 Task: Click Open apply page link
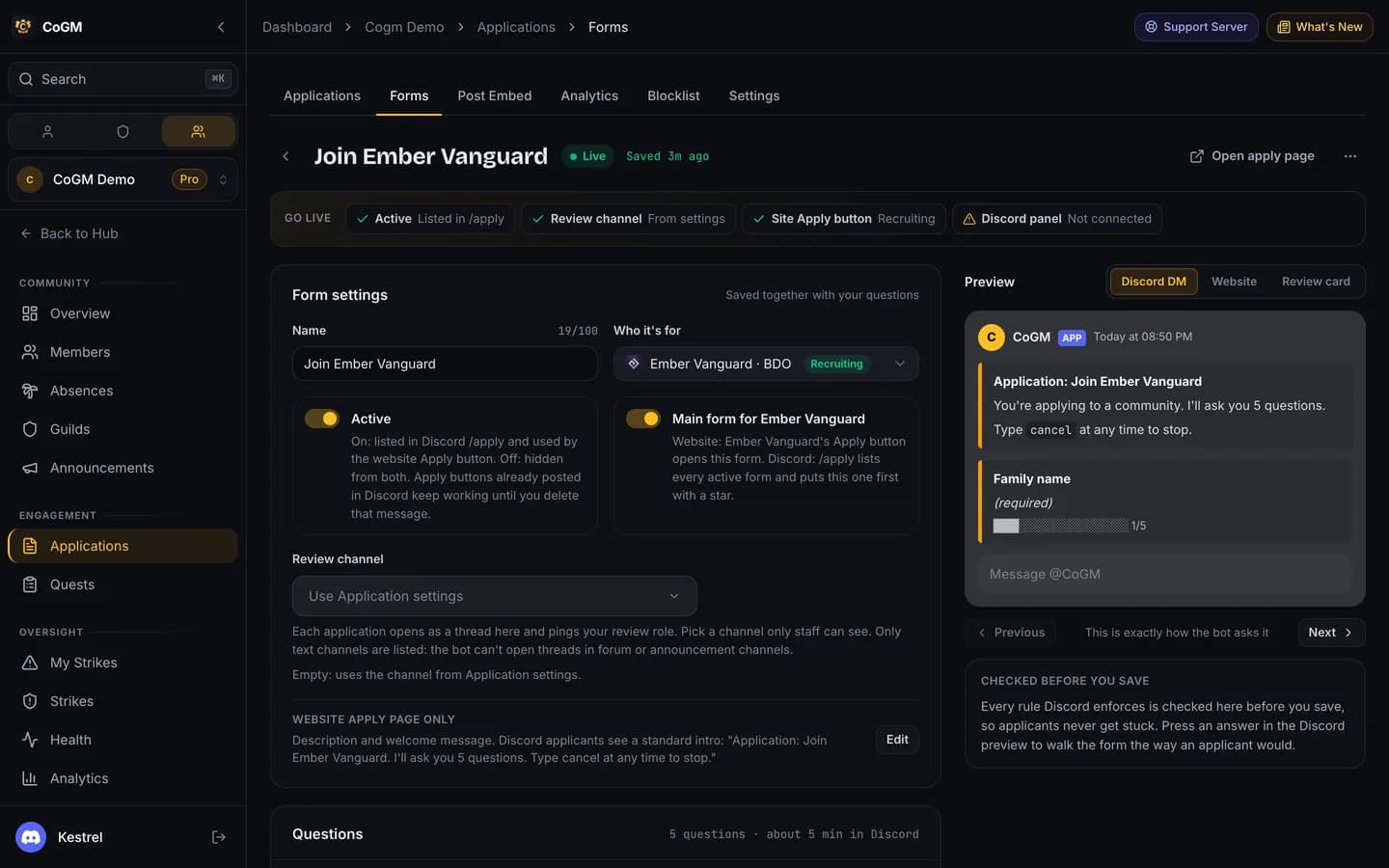[x=1252, y=156]
